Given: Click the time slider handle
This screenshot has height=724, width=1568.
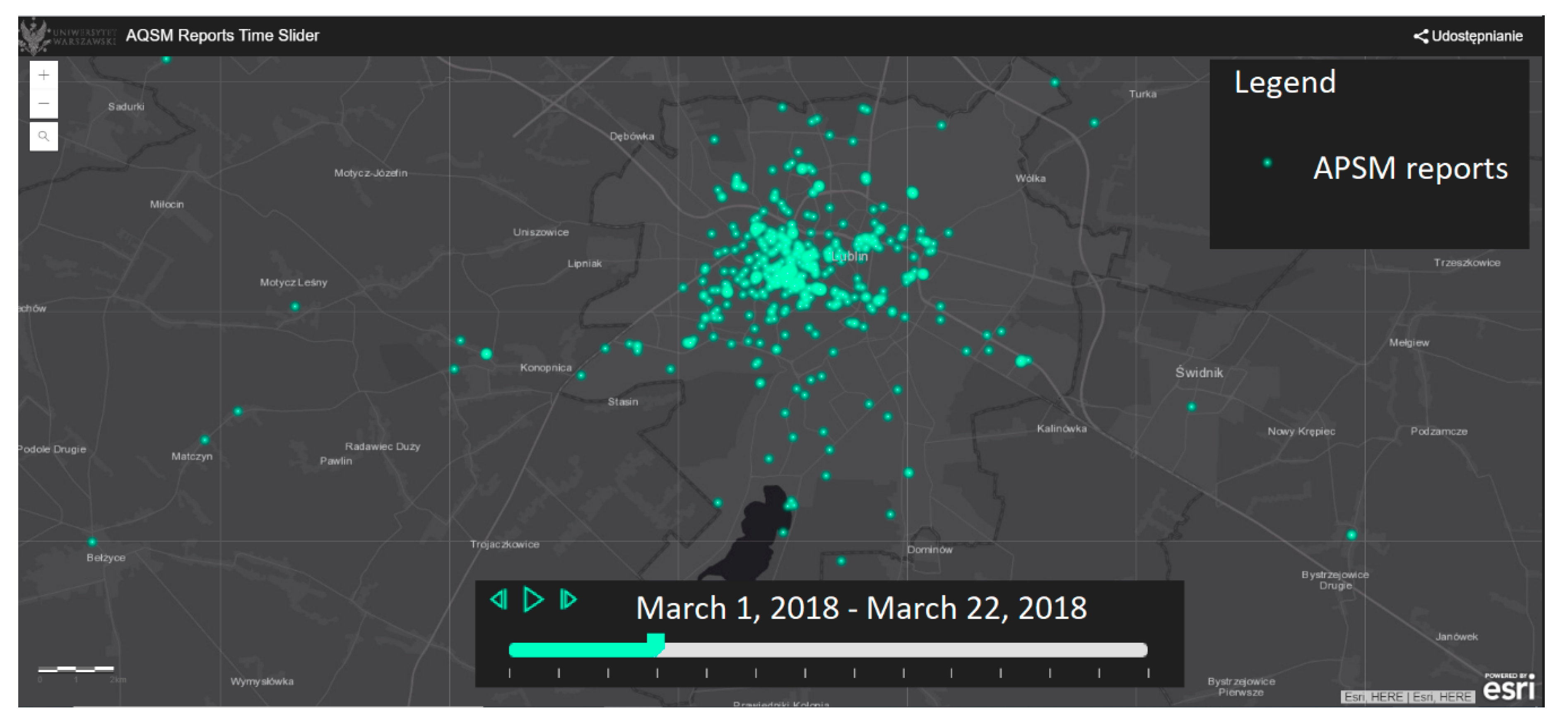Looking at the screenshot, I should 655,643.
